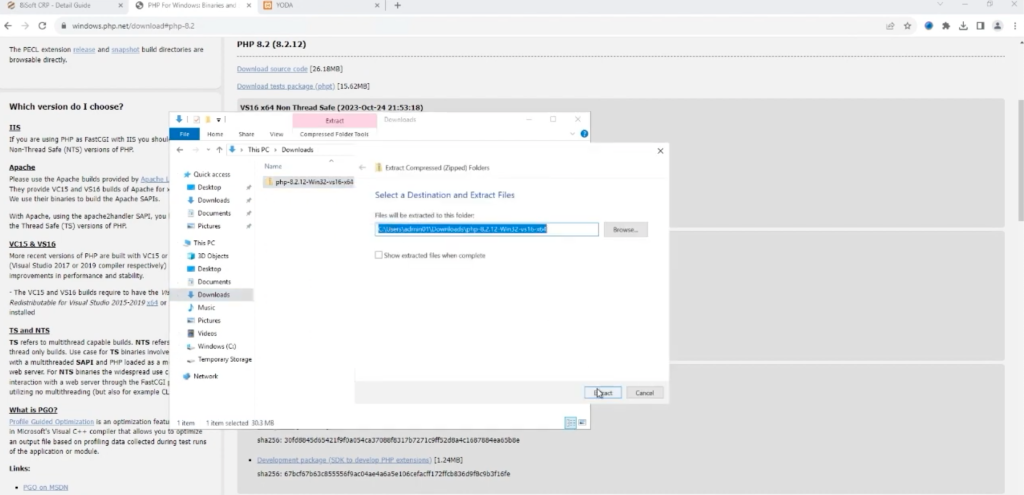The height and width of the screenshot is (495, 1024).
Task: Open Videos folder in navigation pane
Action: [206, 334]
